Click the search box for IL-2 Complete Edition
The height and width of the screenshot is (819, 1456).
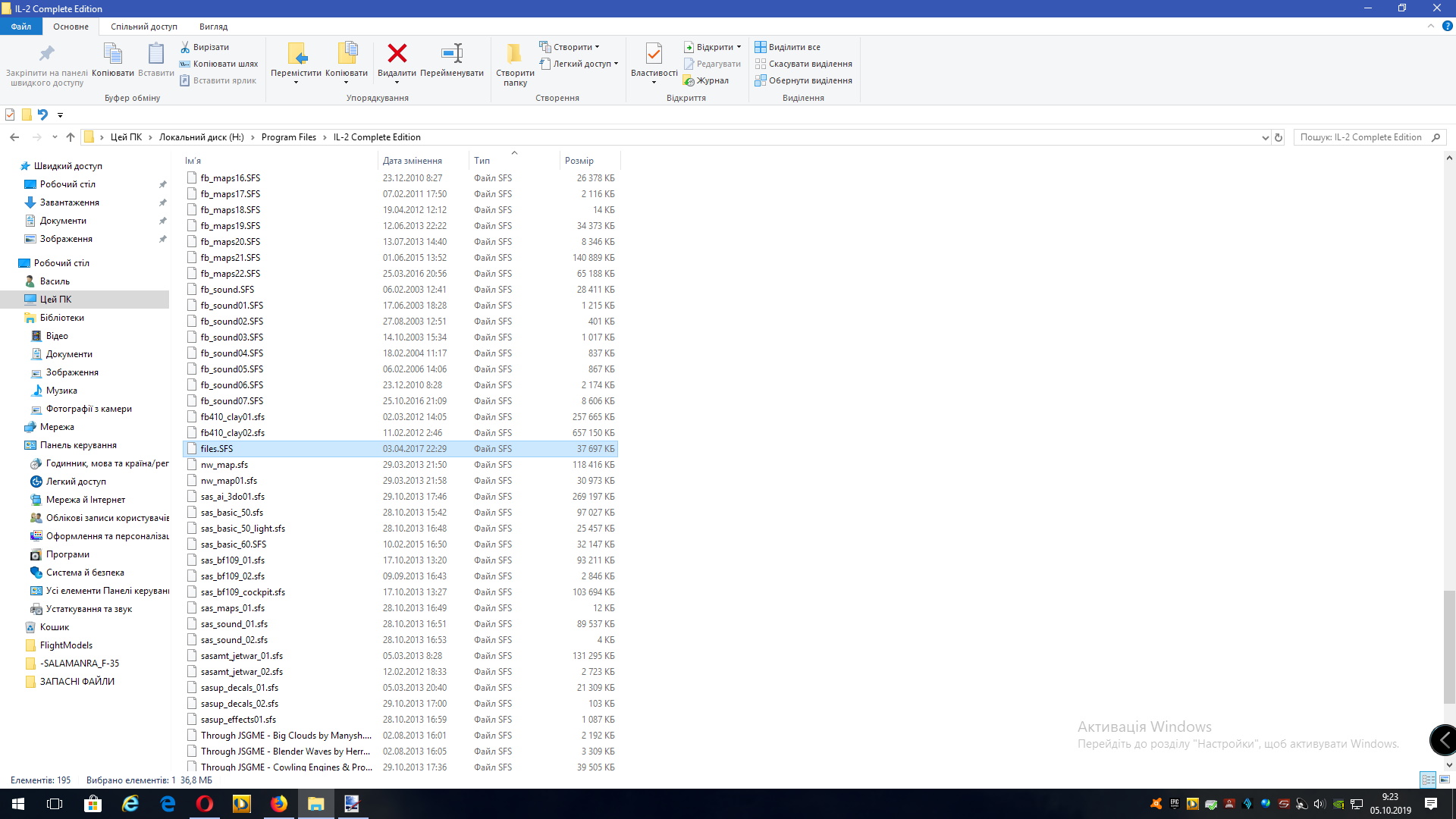tap(1361, 137)
